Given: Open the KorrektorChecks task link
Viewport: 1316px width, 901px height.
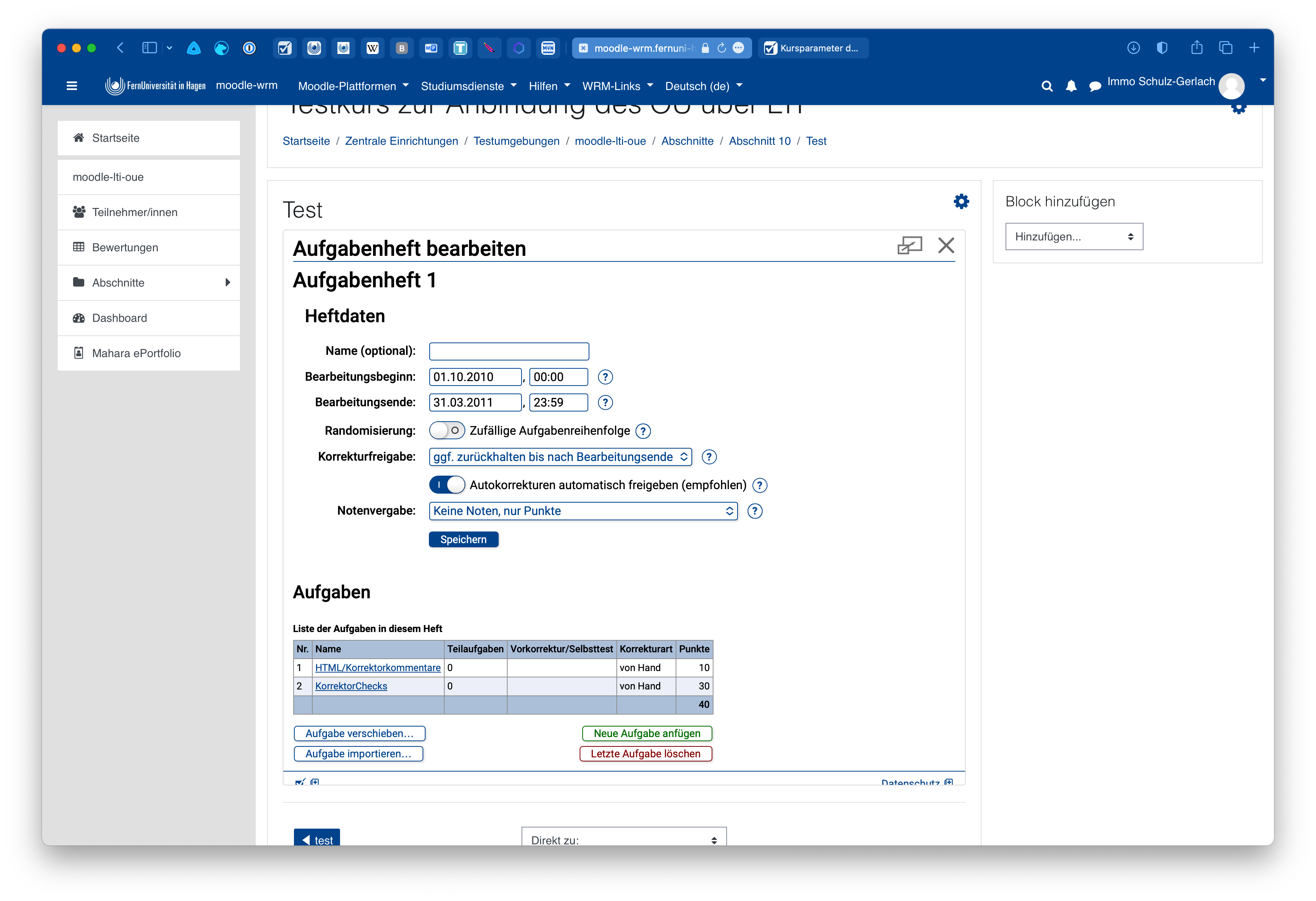Looking at the screenshot, I should coord(351,686).
